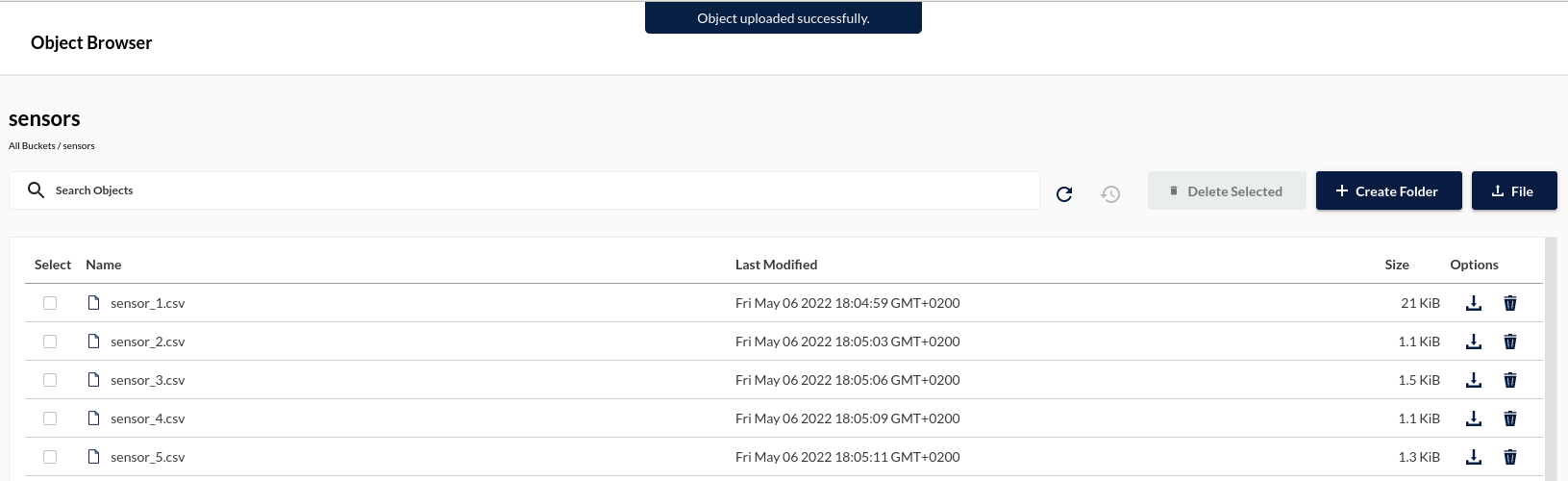Select the sensor_3.csv row checkbox

pyautogui.click(x=50, y=380)
